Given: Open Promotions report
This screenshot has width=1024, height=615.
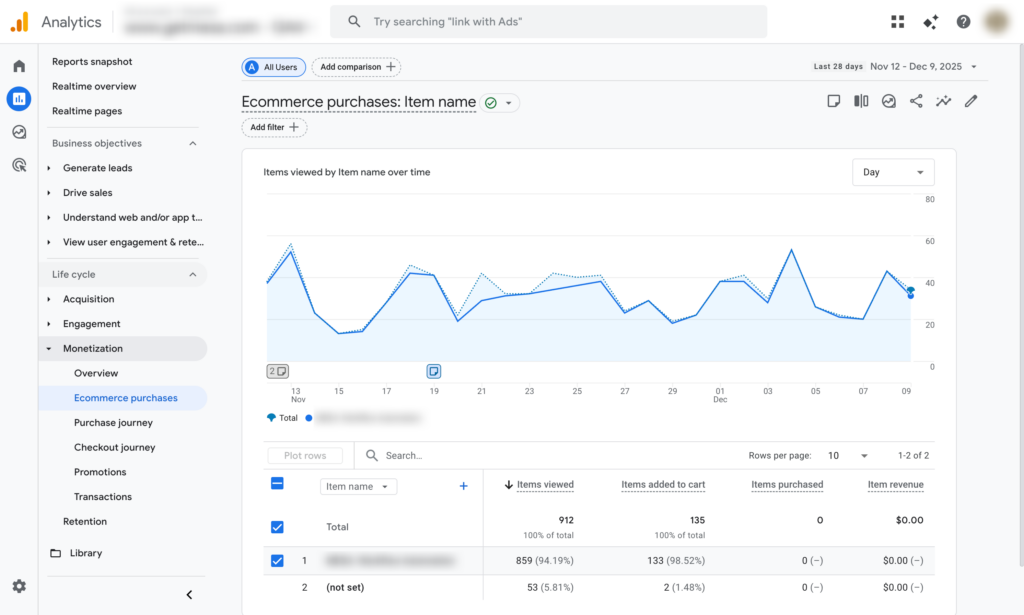Looking at the screenshot, I should click(100, 472).
